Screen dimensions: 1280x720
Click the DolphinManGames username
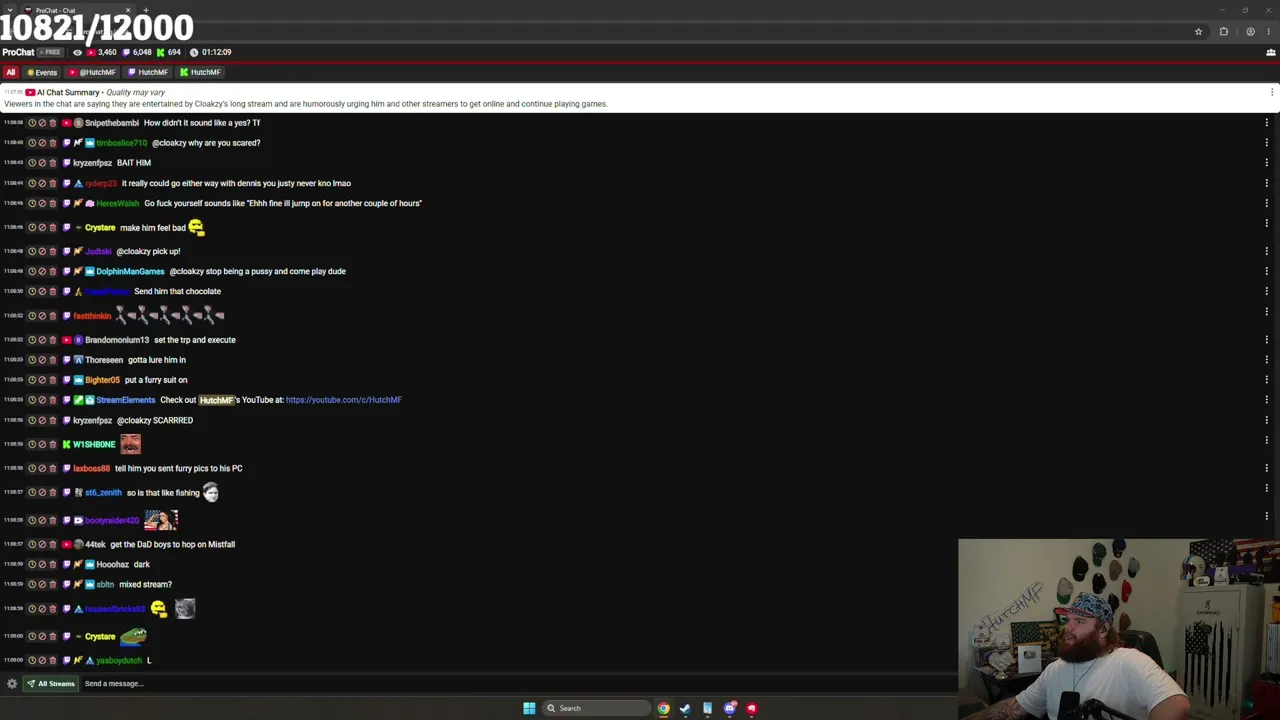130,271
